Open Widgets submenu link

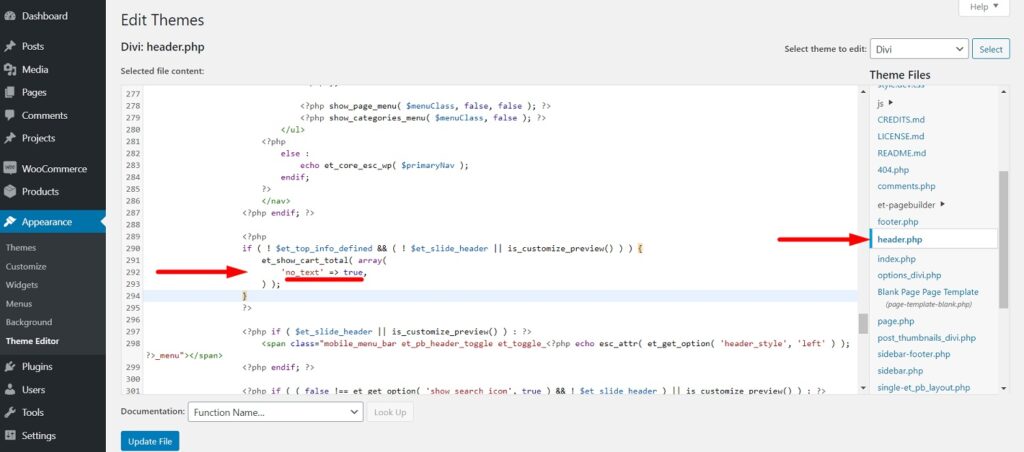click(22, 285)
